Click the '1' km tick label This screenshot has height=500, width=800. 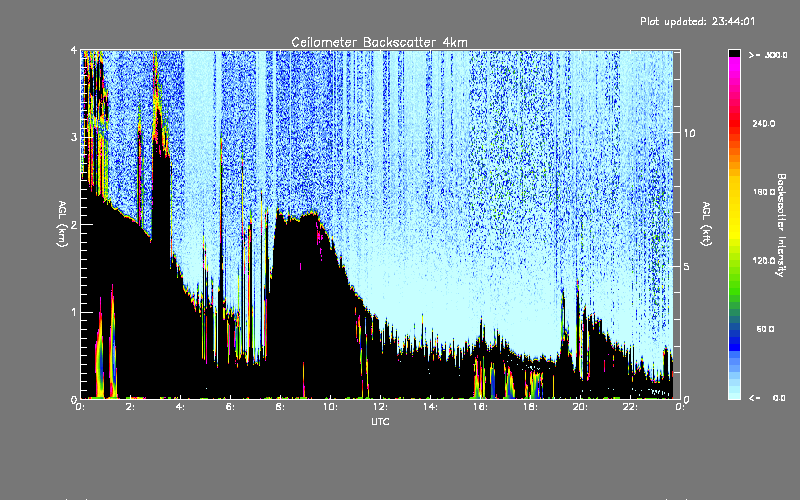(x=74, y=312)
